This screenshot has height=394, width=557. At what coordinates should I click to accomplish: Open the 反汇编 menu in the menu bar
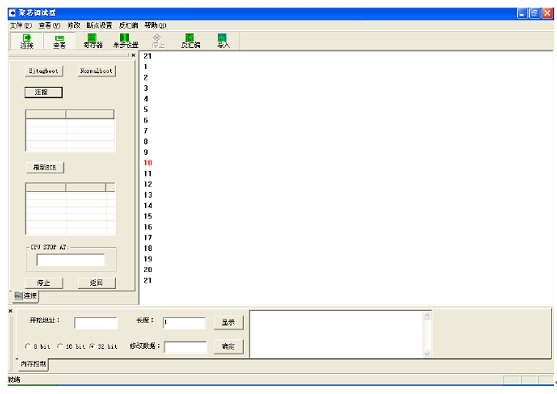pyautogui.click(x=128, y=25)
